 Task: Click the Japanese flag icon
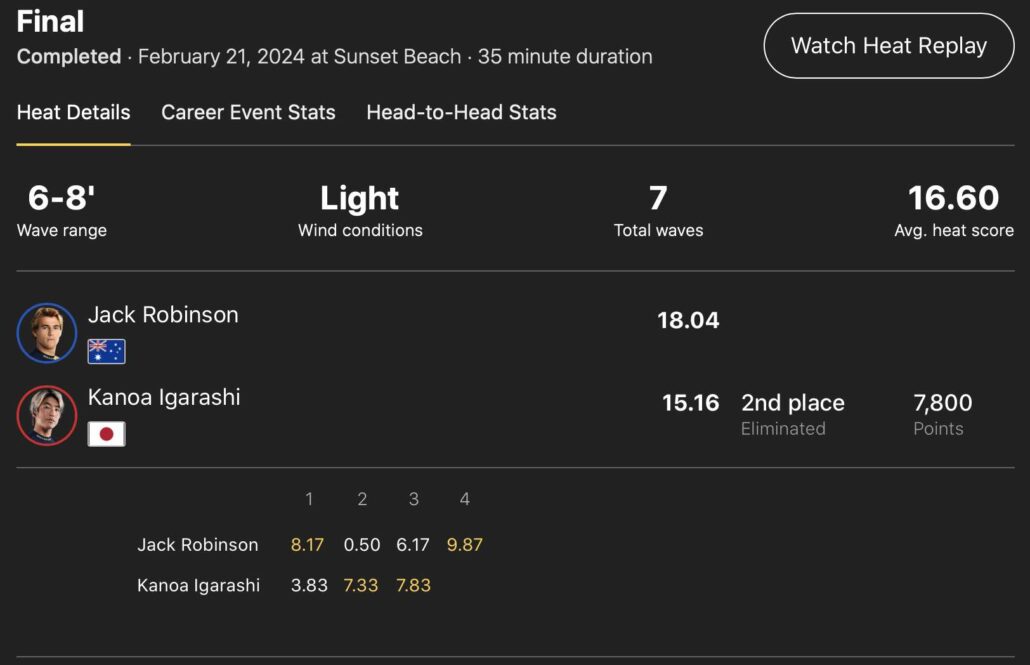106,434
